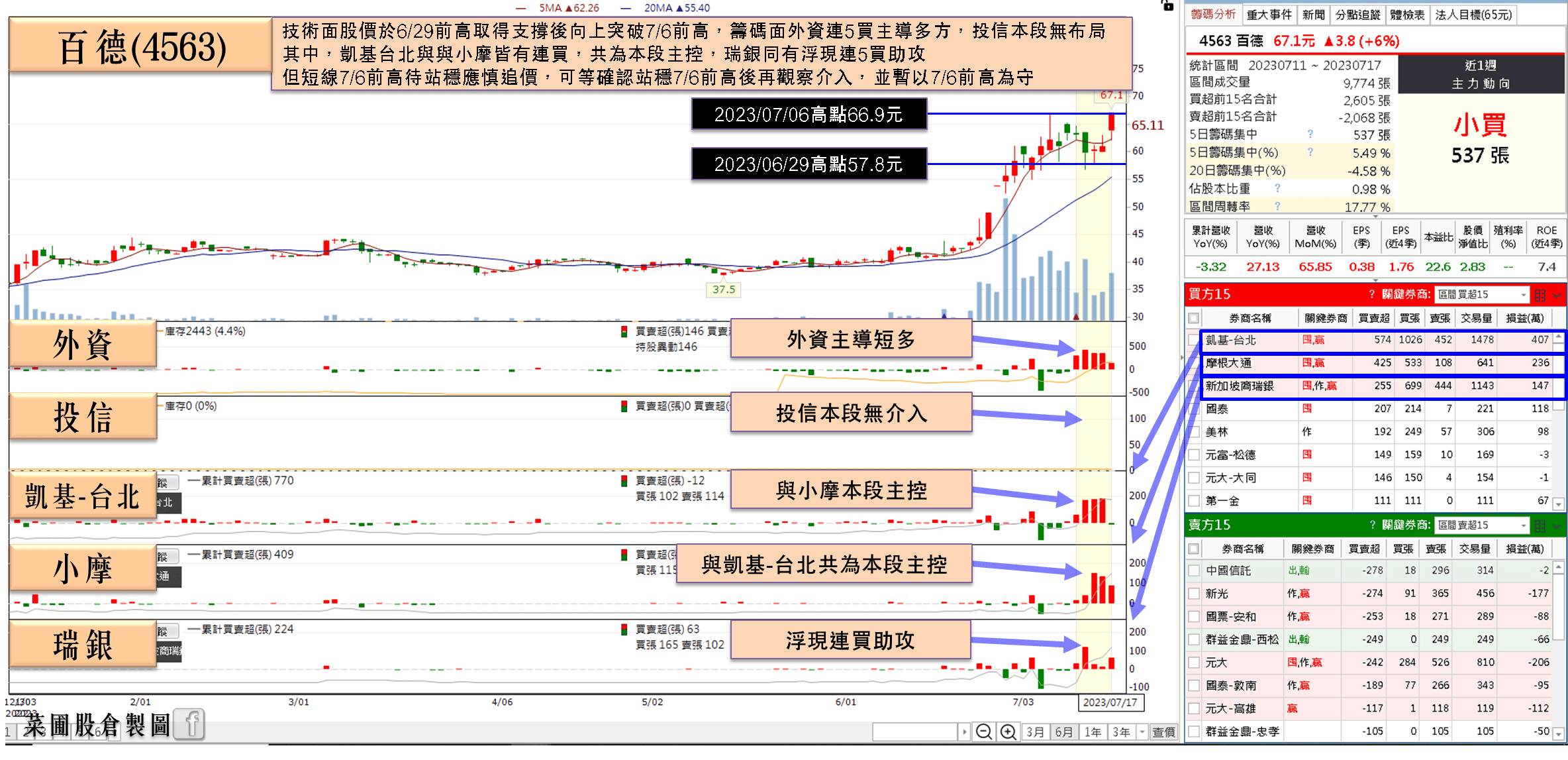This screenshot has height=760, width=1568.
Task: Set chart range to 6月
Action: pos(1064,732)
